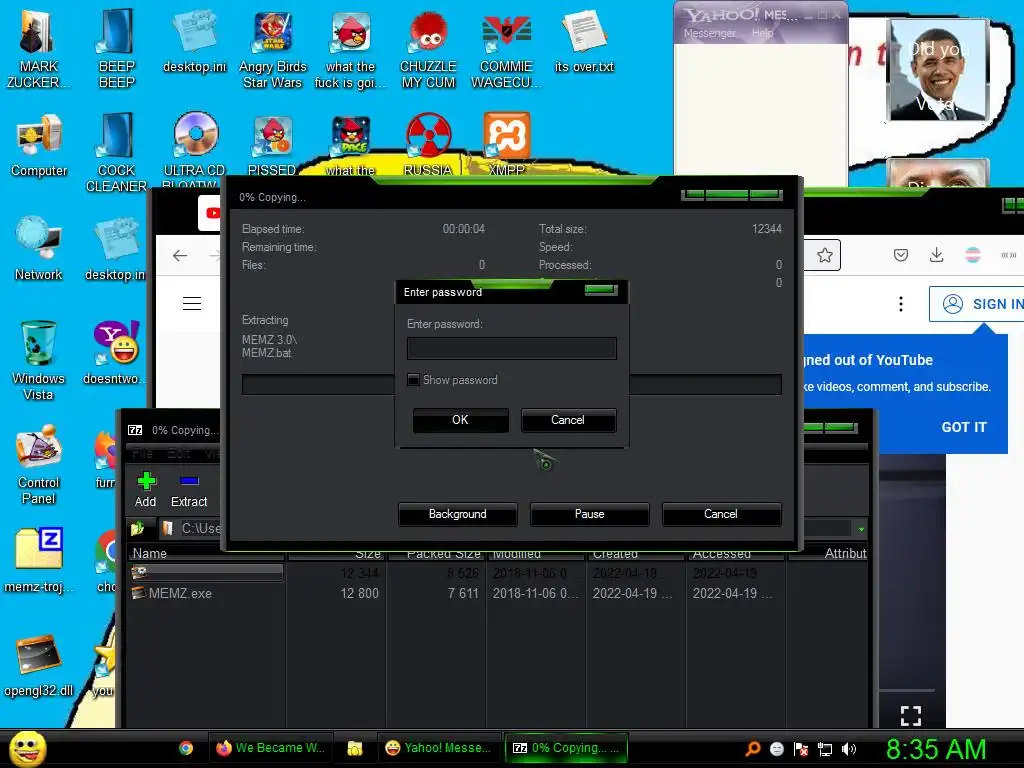Open BEEP BEEP desktop shortcut
This screenshot has width=1024, height=768.
pos(116,49)
